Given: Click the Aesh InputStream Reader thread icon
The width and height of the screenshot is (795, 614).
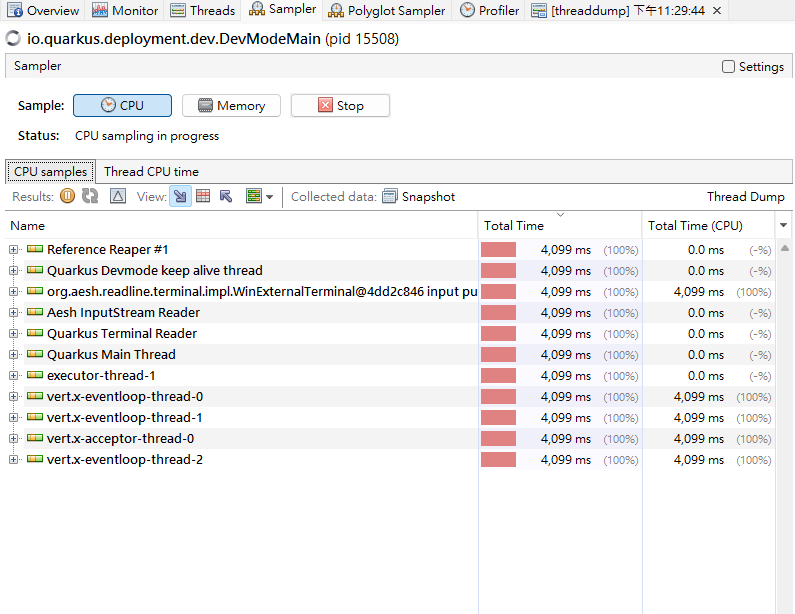Looking at the screenshot, I should (34, 312).
